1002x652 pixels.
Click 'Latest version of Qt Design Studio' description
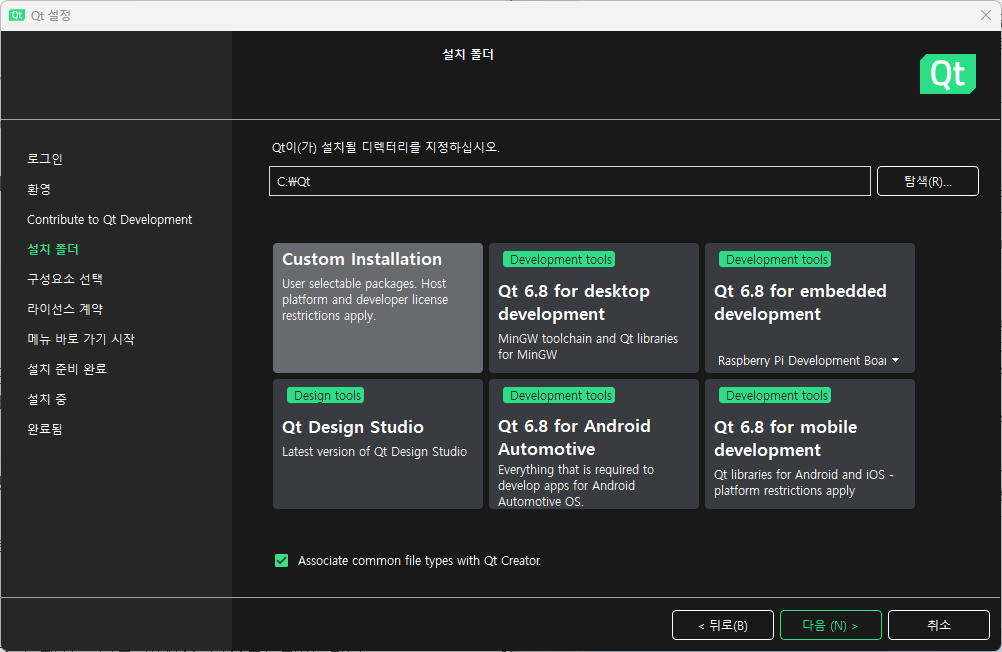pos(374,452)
